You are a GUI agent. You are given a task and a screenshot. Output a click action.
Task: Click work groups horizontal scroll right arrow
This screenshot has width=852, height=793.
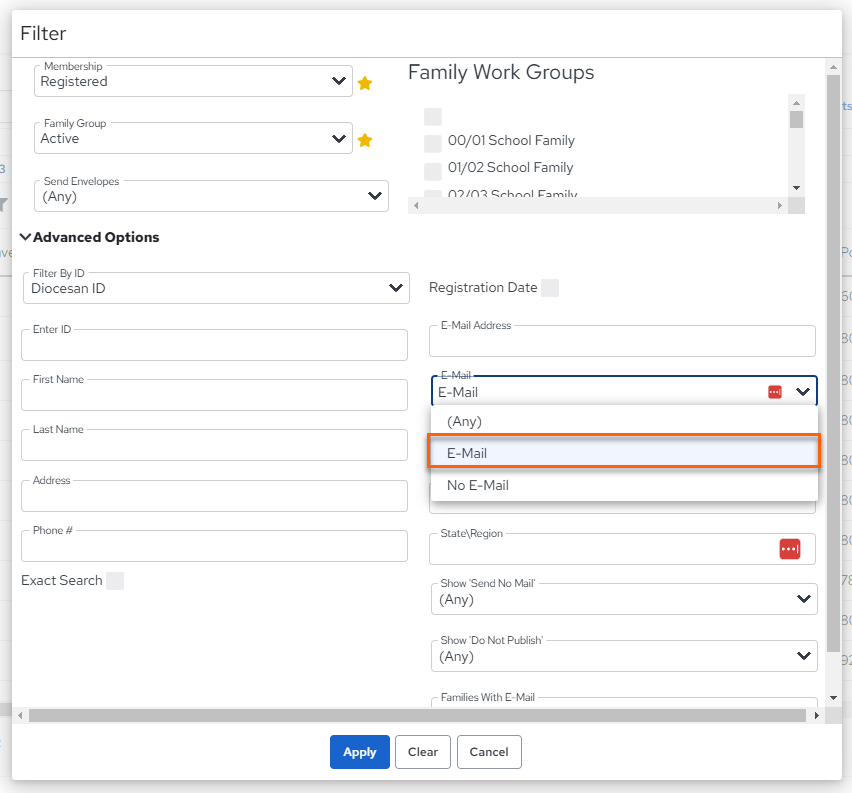[780, 205]
